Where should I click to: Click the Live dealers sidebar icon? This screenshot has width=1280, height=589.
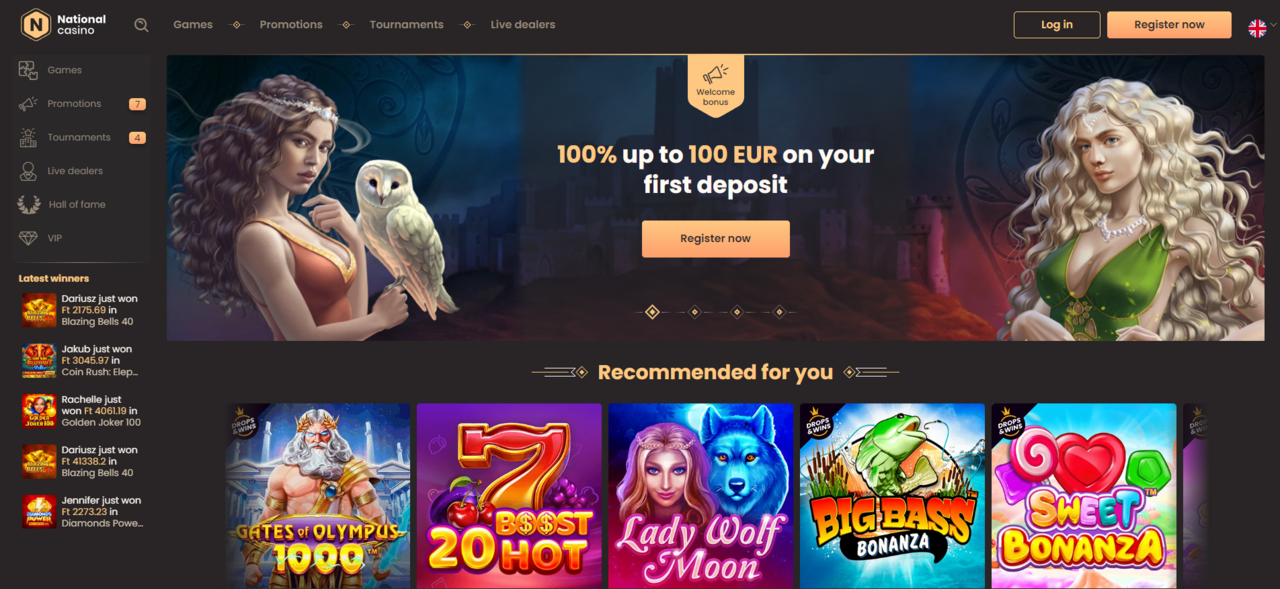[x=28, y=171]
